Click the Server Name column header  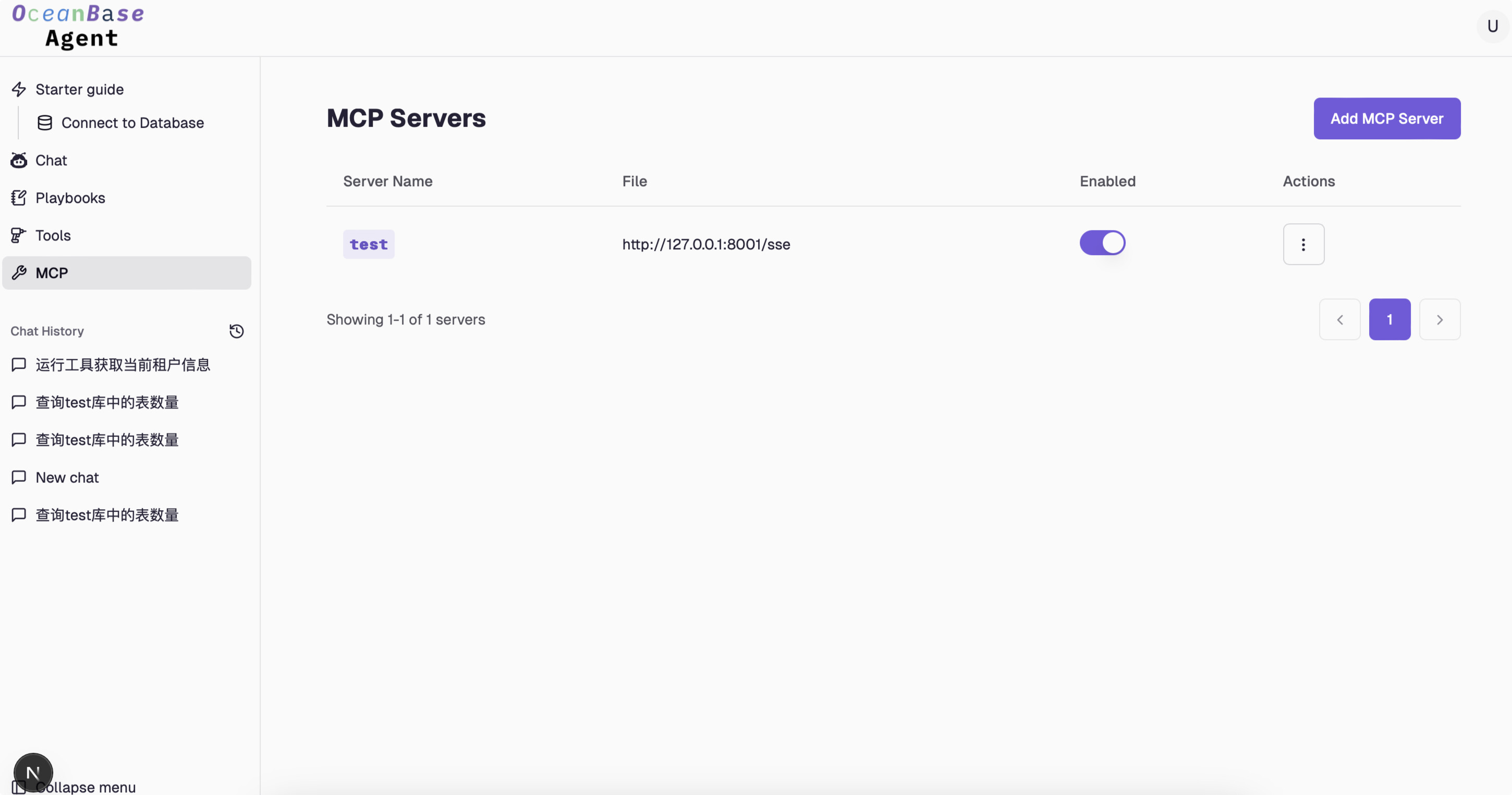pos(388,182)
